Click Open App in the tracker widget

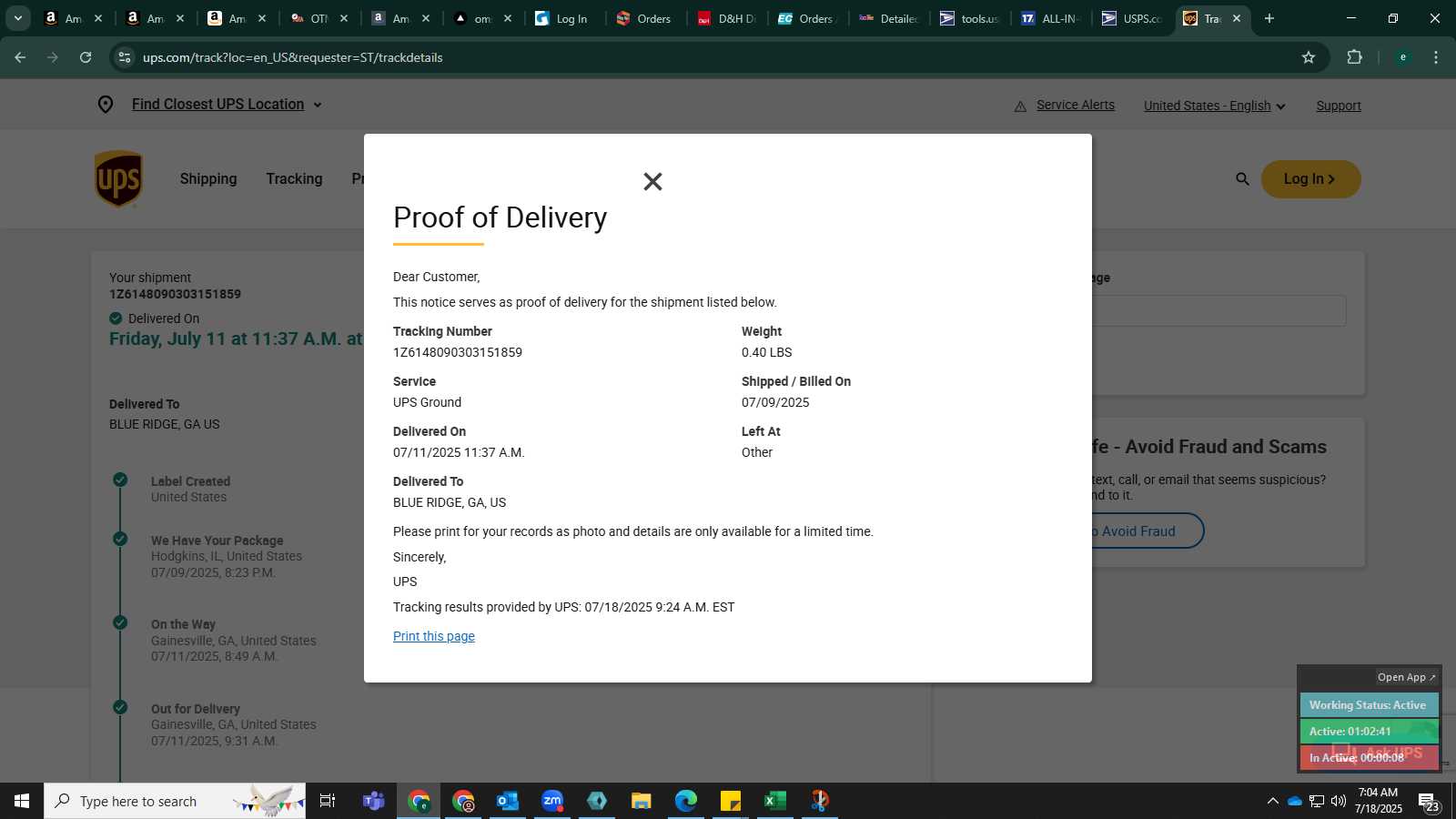click(x=1406, y=677)
